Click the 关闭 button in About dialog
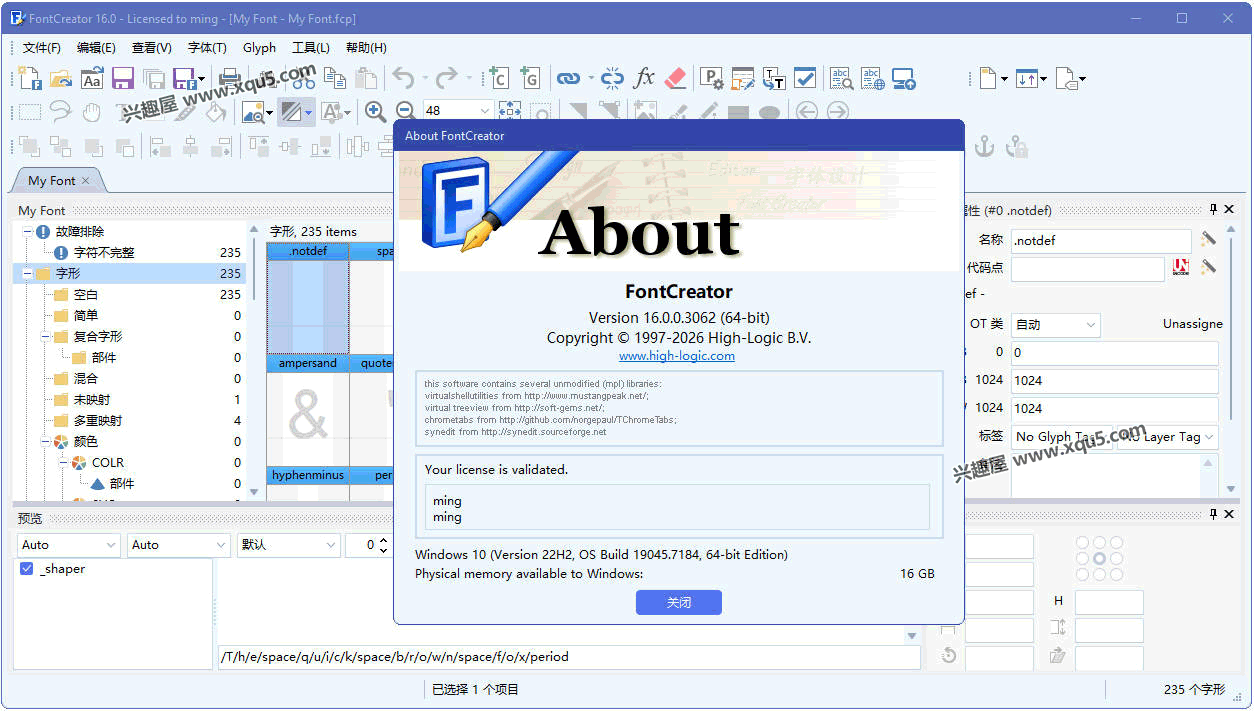This screenshot has height=711, width=1254. [x=679, y=603]
